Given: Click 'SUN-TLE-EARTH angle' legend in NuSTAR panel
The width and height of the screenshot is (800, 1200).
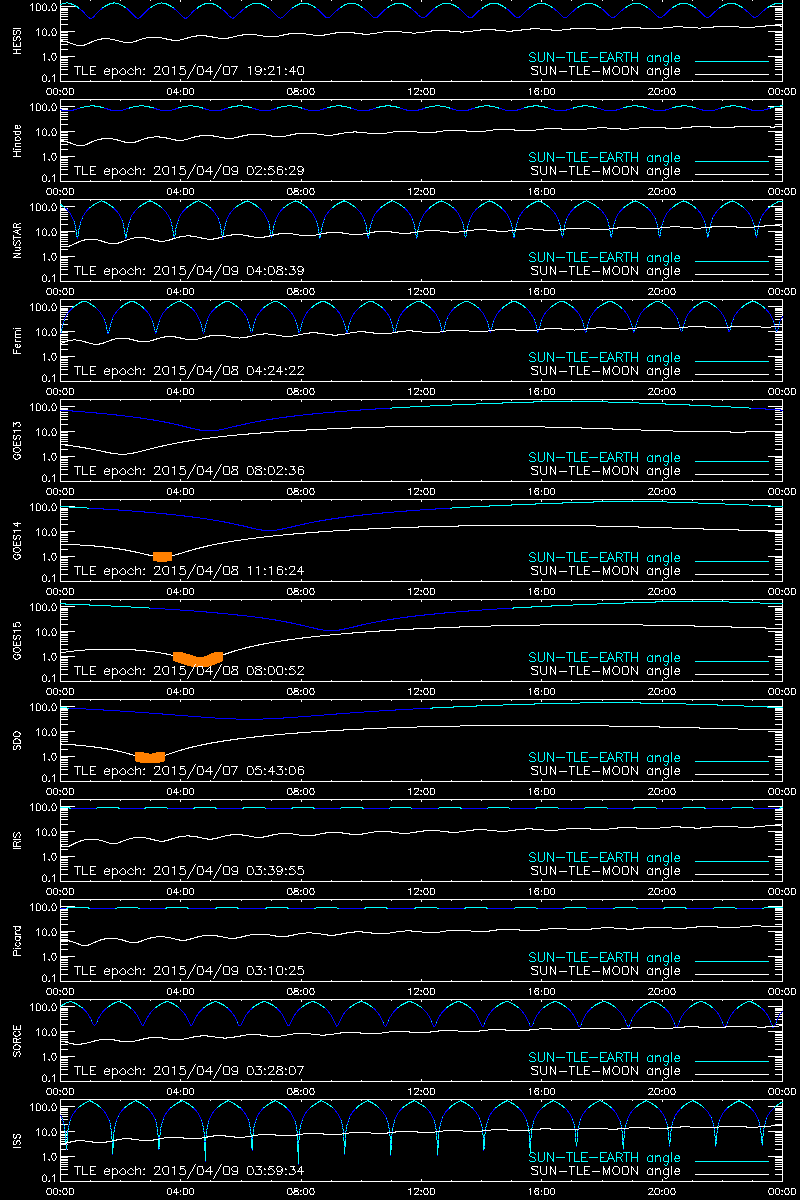Looking at the screenshot, I should point(604,258).
